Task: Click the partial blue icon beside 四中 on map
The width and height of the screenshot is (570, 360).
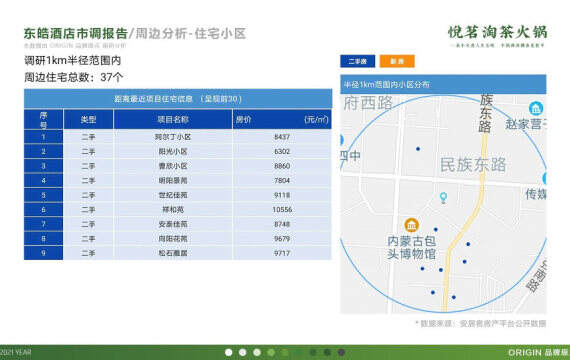Action: (342, 140)
